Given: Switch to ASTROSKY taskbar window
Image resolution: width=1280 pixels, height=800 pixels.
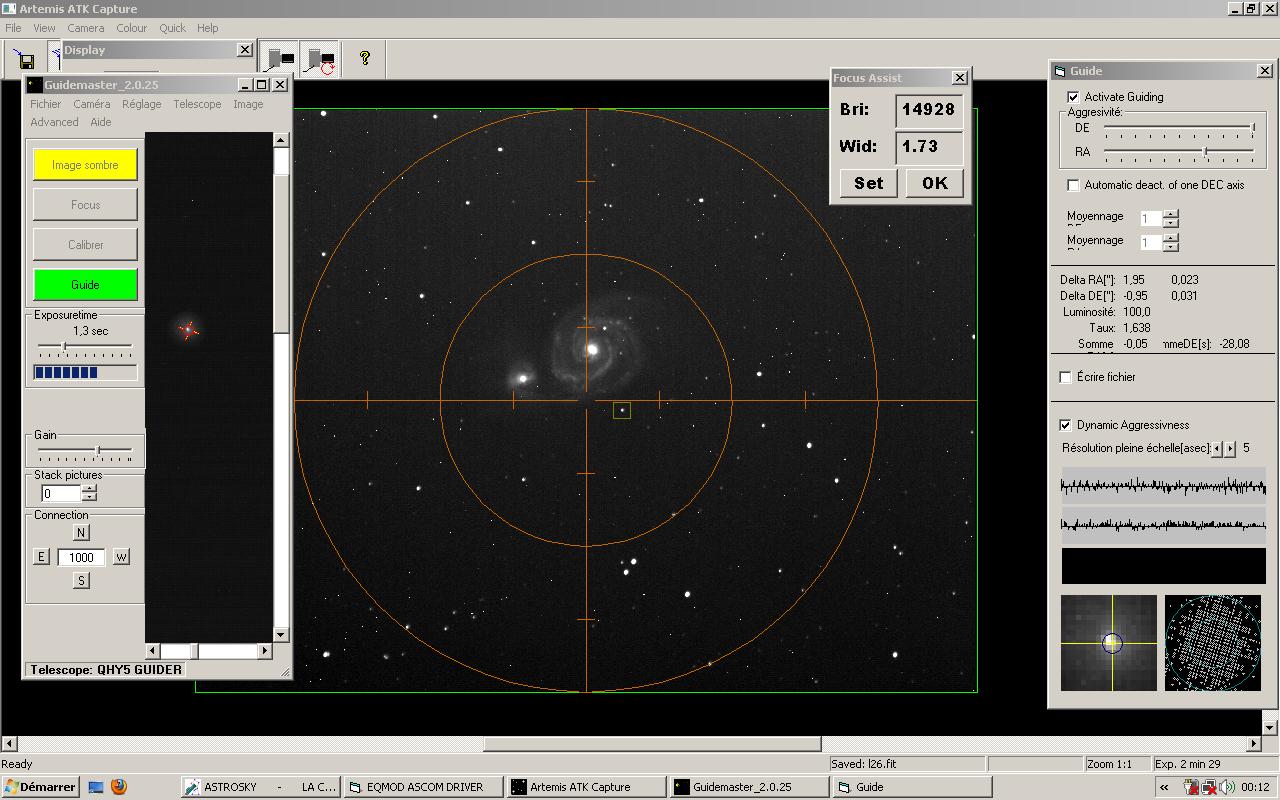Looking at the screenshot, I should 260,787.
